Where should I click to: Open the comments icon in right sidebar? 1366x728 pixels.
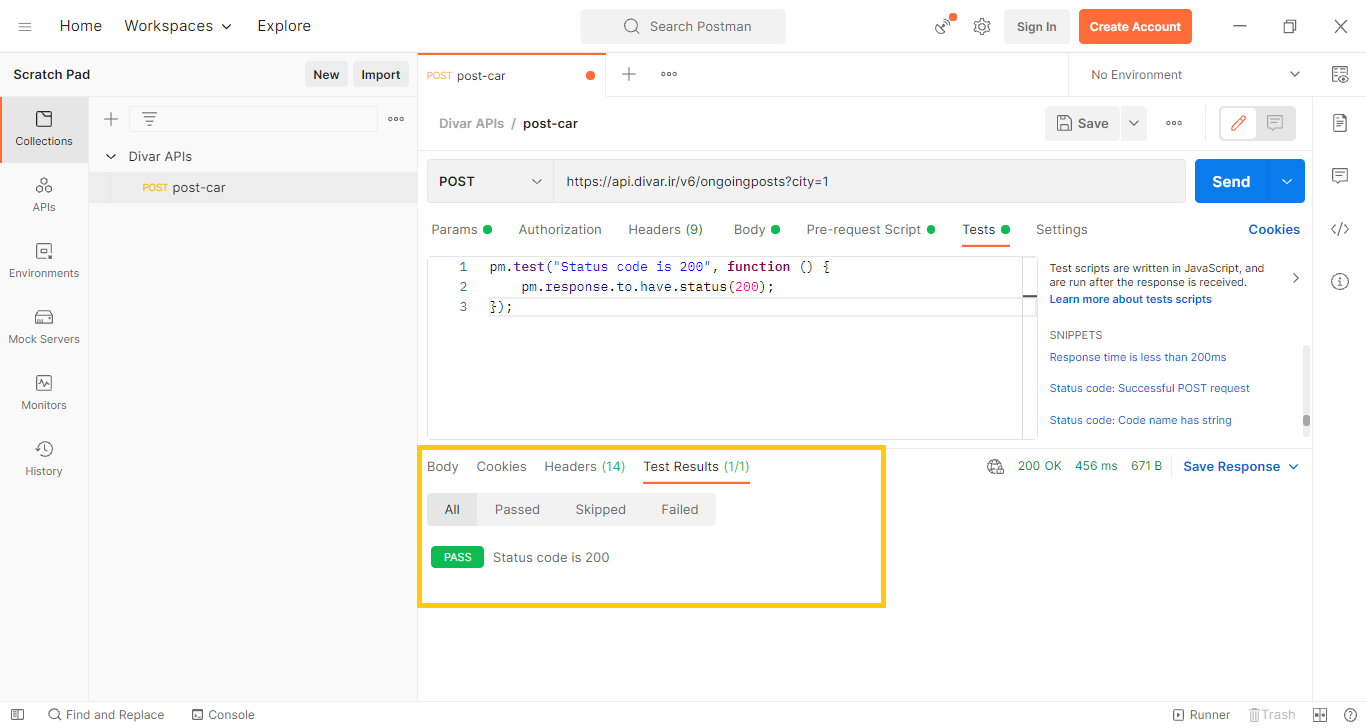click(1340, 176)
